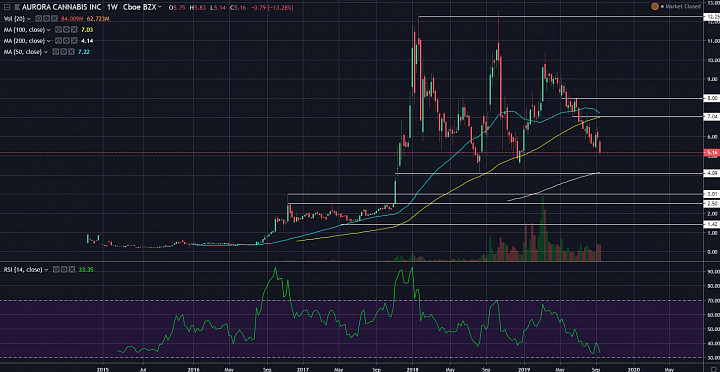Hide the RSI (14, close) indicator

coord(55,270)
